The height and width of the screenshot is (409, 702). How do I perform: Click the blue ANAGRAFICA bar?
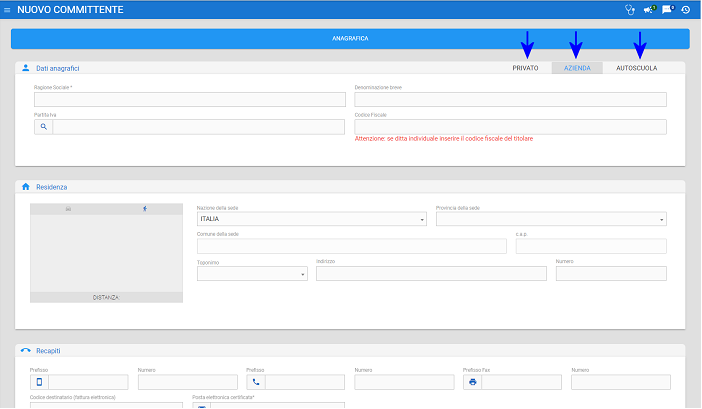[x=350, y=39]
